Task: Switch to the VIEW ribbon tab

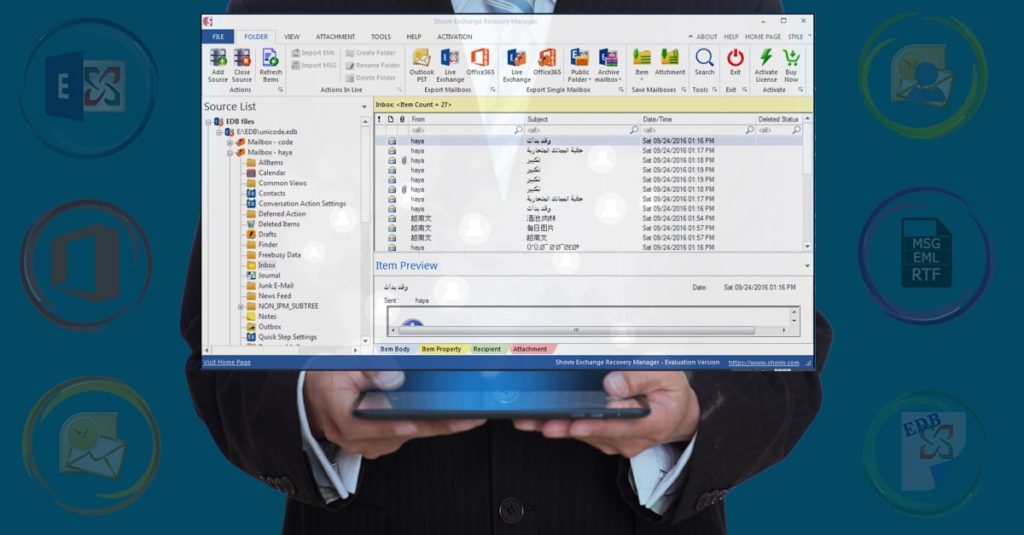Action: click(x=292, y=37)
